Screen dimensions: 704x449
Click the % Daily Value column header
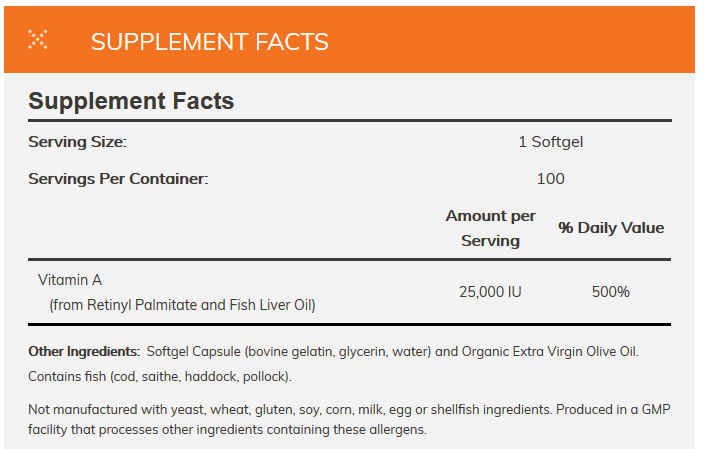611,228
